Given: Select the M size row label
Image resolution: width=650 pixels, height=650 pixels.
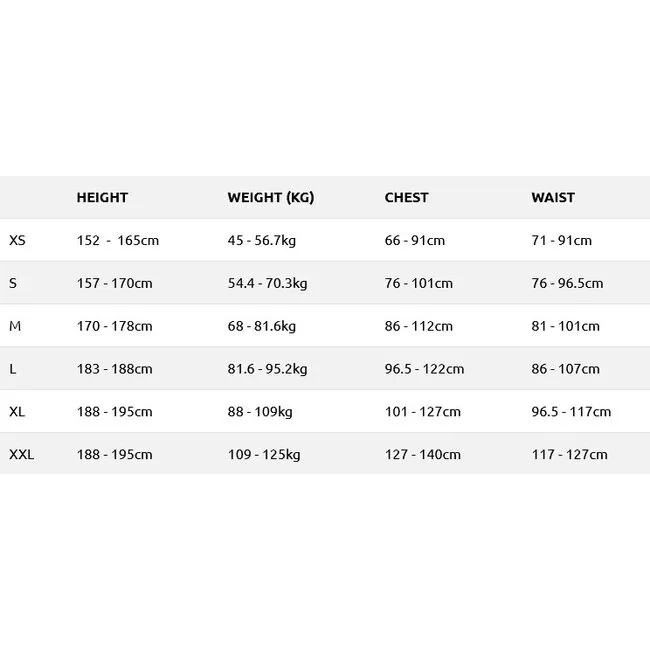Looking at the screenshot, I should pos(15,326).
